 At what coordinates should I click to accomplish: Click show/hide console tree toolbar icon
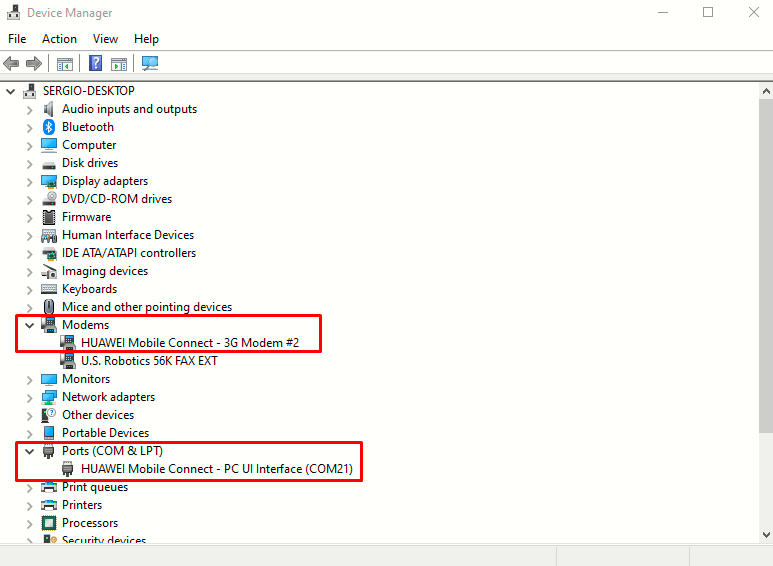[x=65, y=64]
